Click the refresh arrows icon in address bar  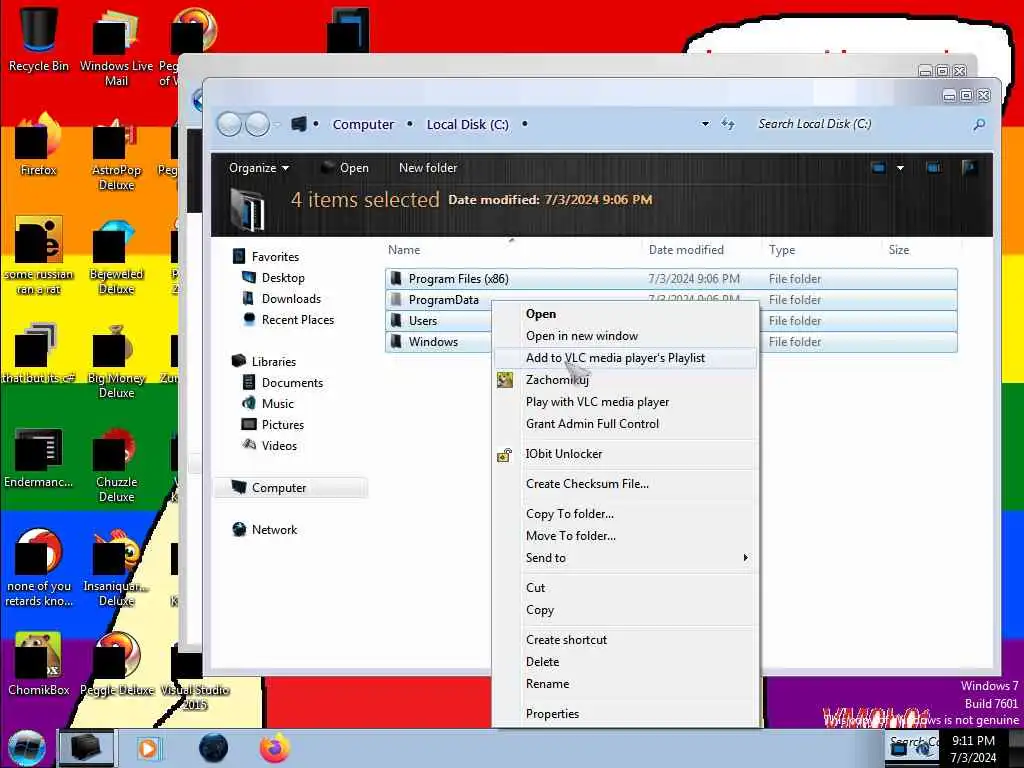[x=728, y=123]
